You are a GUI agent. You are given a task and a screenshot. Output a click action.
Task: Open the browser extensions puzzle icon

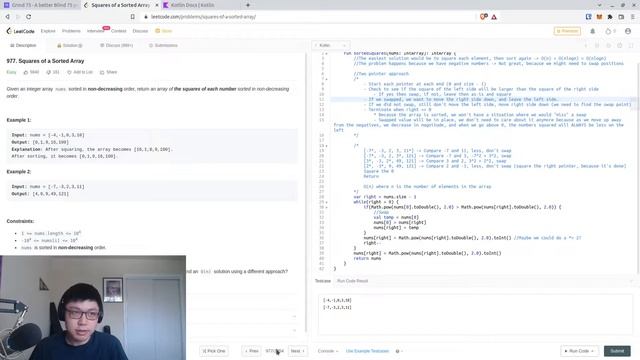[610, 17]
